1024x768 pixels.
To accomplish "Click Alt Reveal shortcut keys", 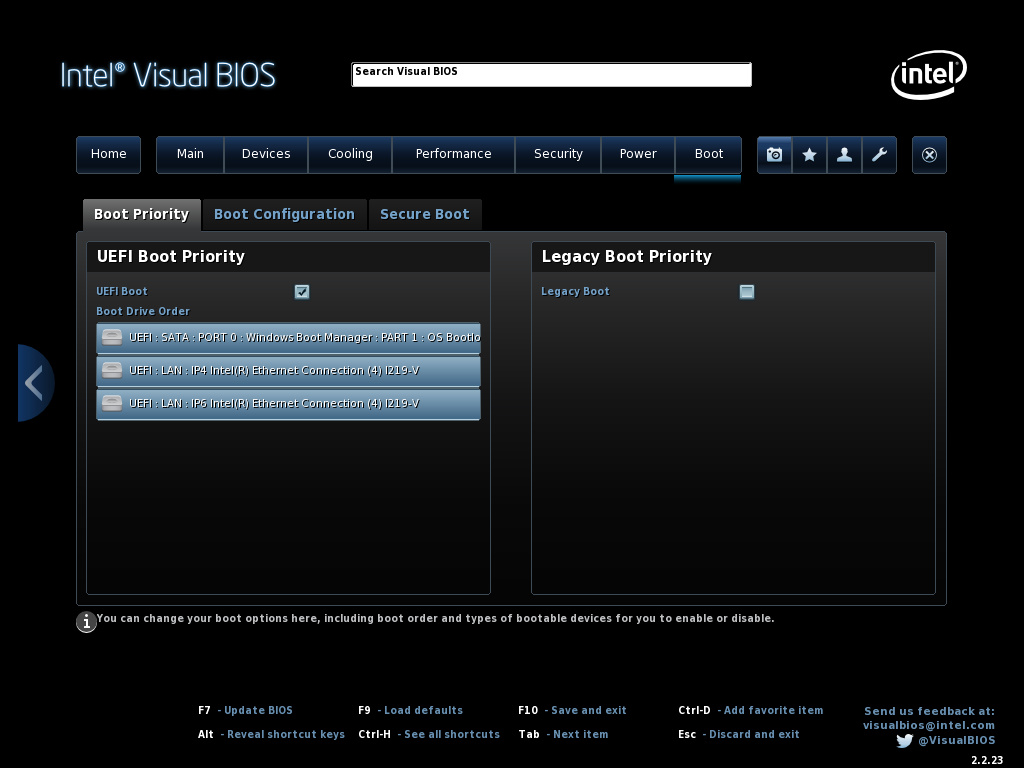I will coord(271,734).
